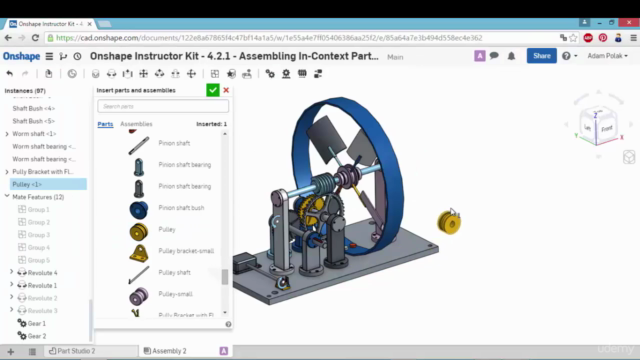
Task: Select the Pin slot mate tool
Action: click(x=175, y=74)
